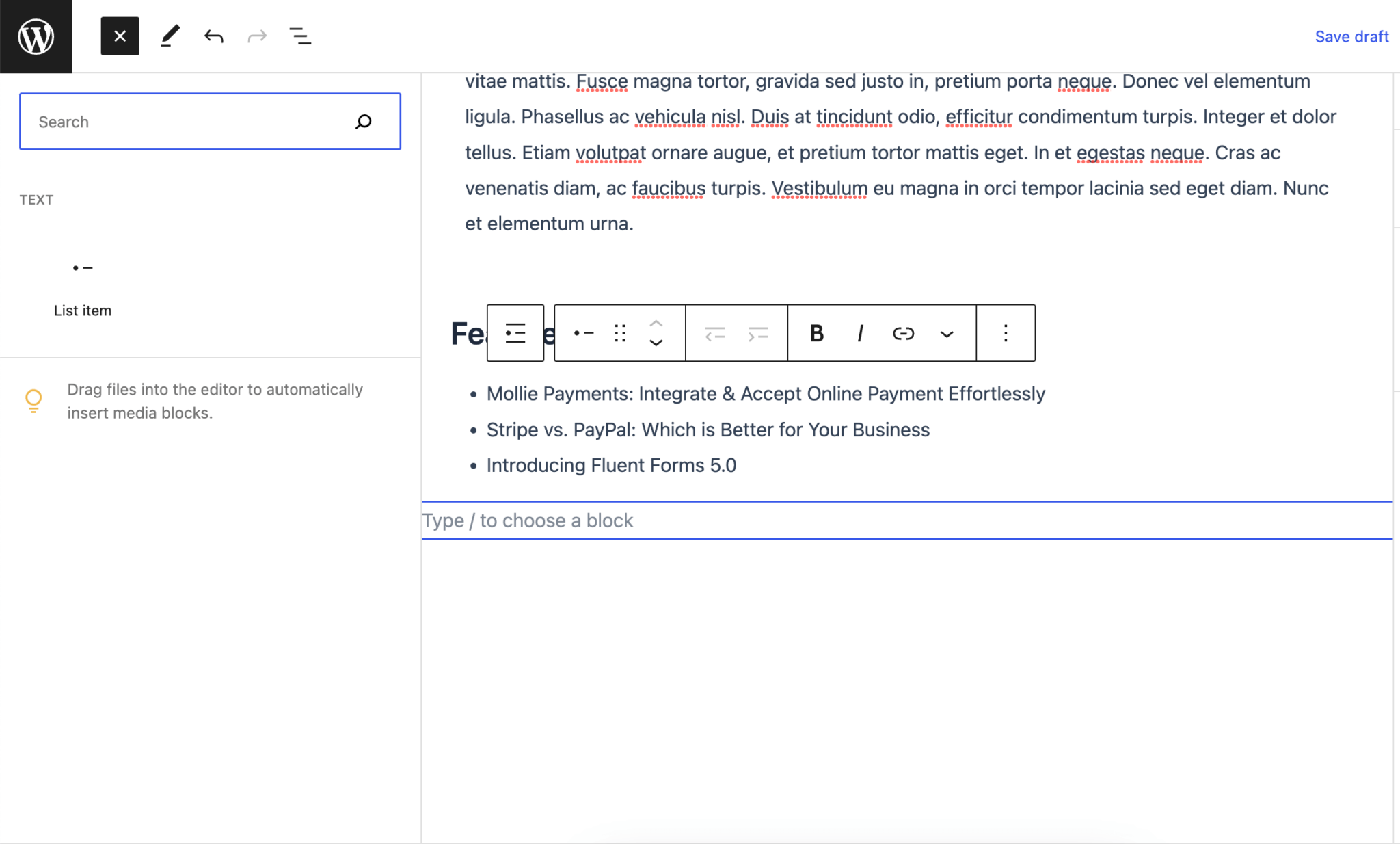Screen dimensions: 1400x844
Task: Select the Stripe vs. PayPal list item
Action: [x=708, y=430]
